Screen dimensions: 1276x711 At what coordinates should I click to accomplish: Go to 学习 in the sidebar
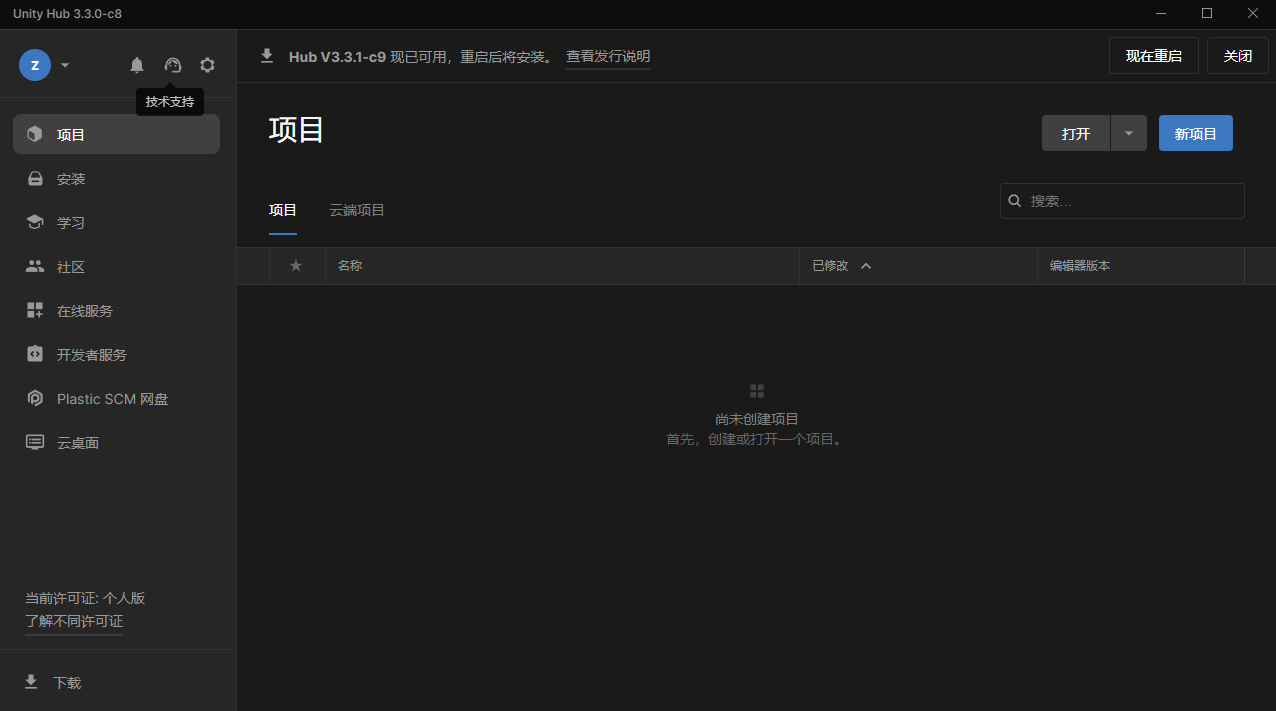[116, 222]
